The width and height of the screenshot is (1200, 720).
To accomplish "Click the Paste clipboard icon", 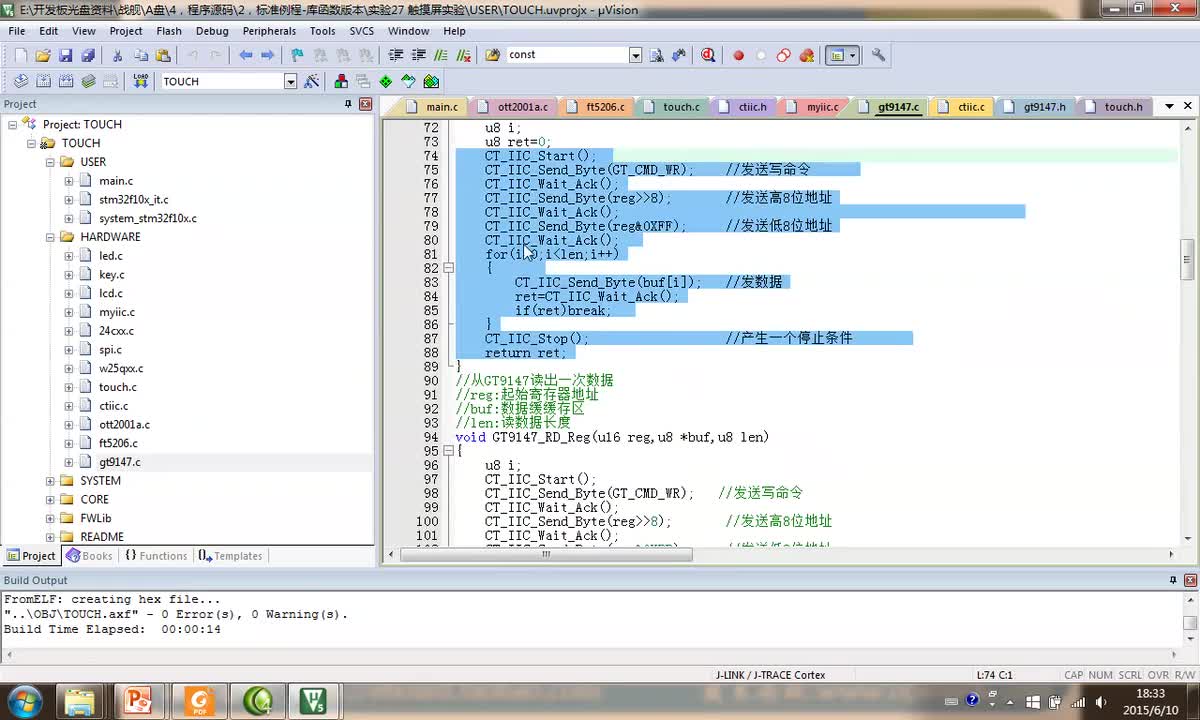I will (164, 55).
